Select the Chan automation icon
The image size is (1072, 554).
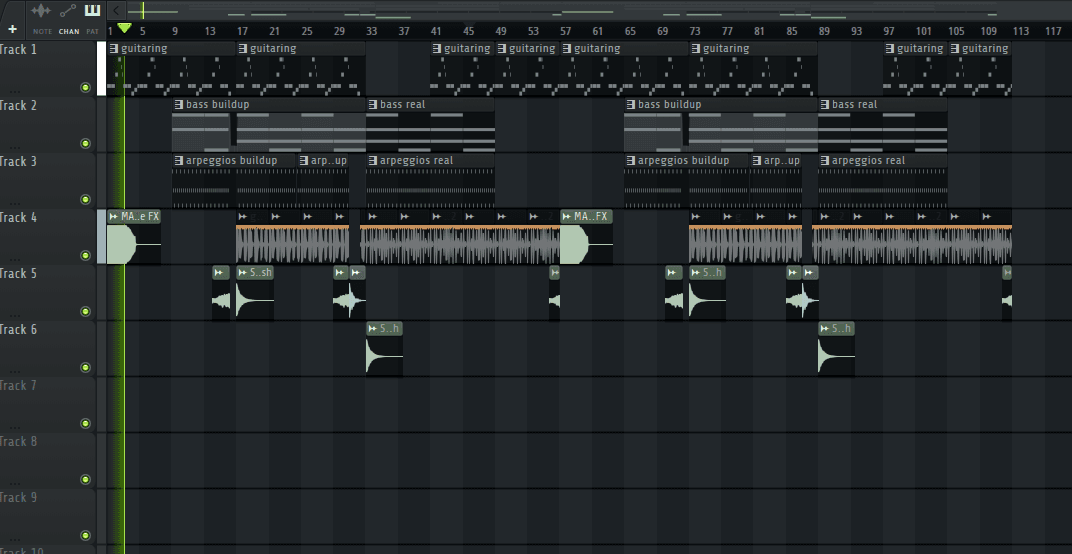coord(68,12)
